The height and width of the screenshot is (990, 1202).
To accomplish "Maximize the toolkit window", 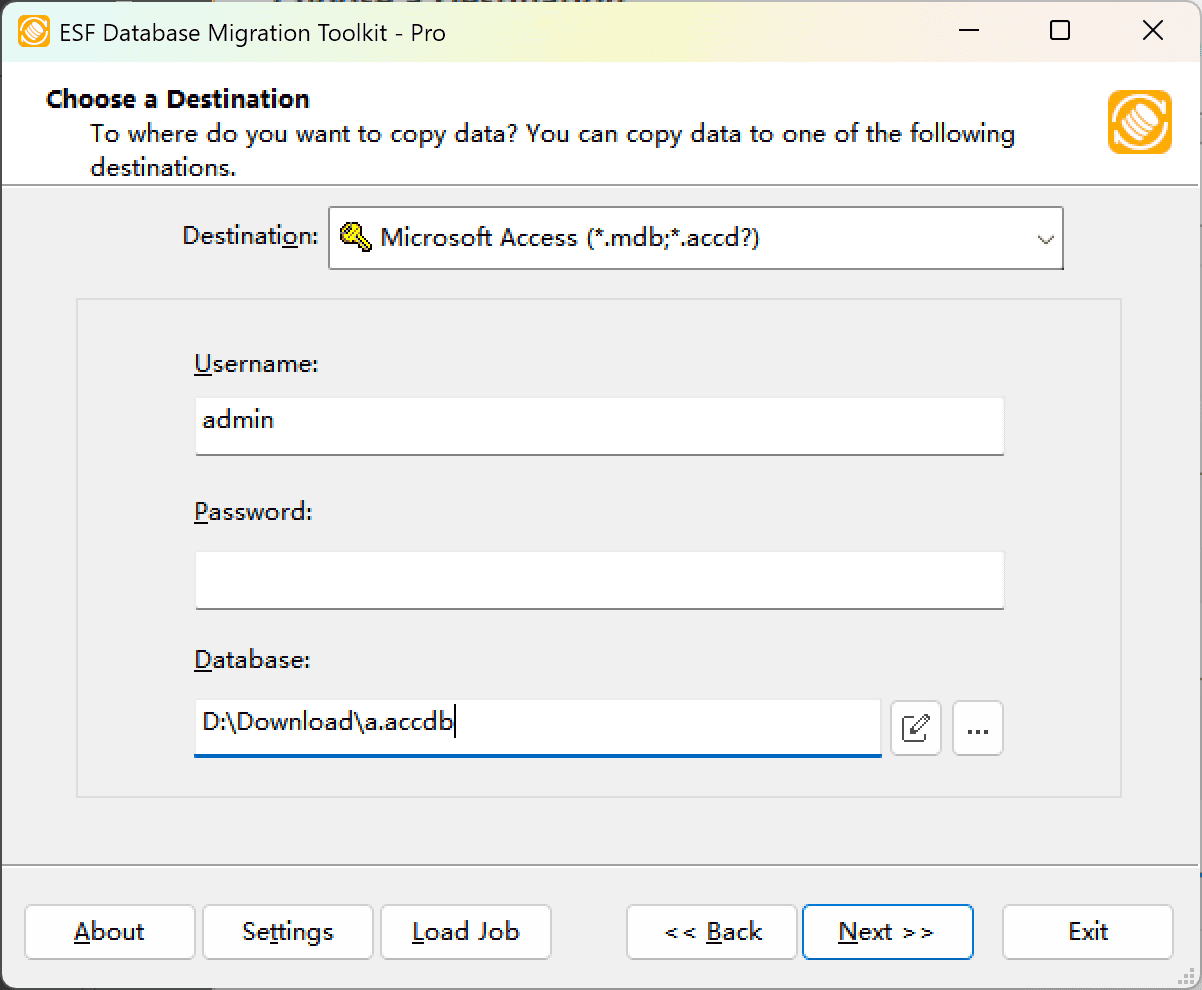I will tap(1059, 31).
